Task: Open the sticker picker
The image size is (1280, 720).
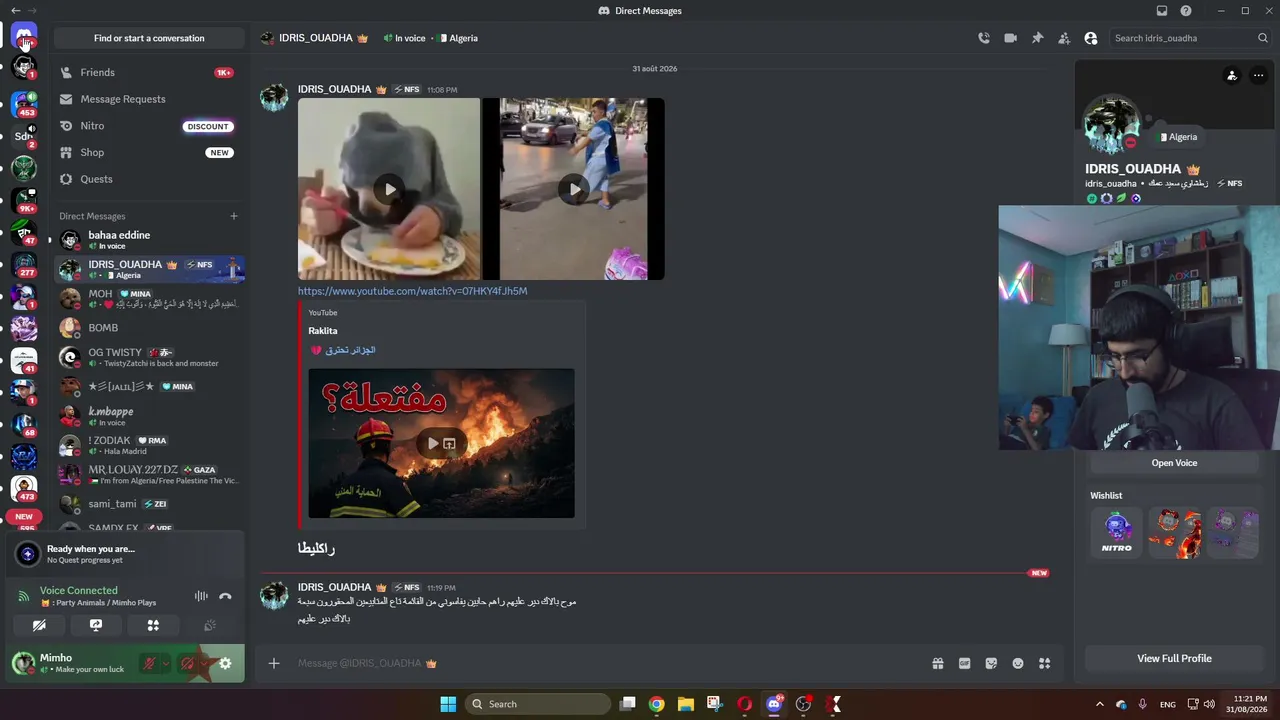Action: 991,663
